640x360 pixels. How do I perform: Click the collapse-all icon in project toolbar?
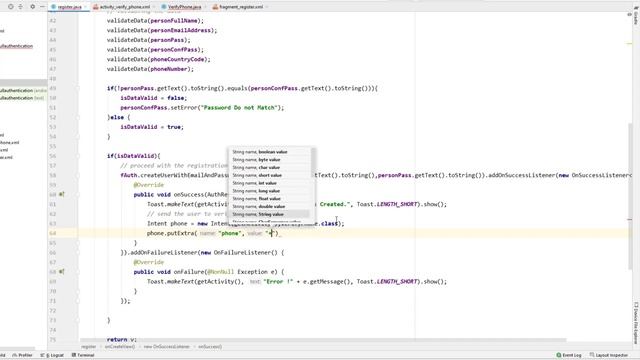[x=20, y=7]
